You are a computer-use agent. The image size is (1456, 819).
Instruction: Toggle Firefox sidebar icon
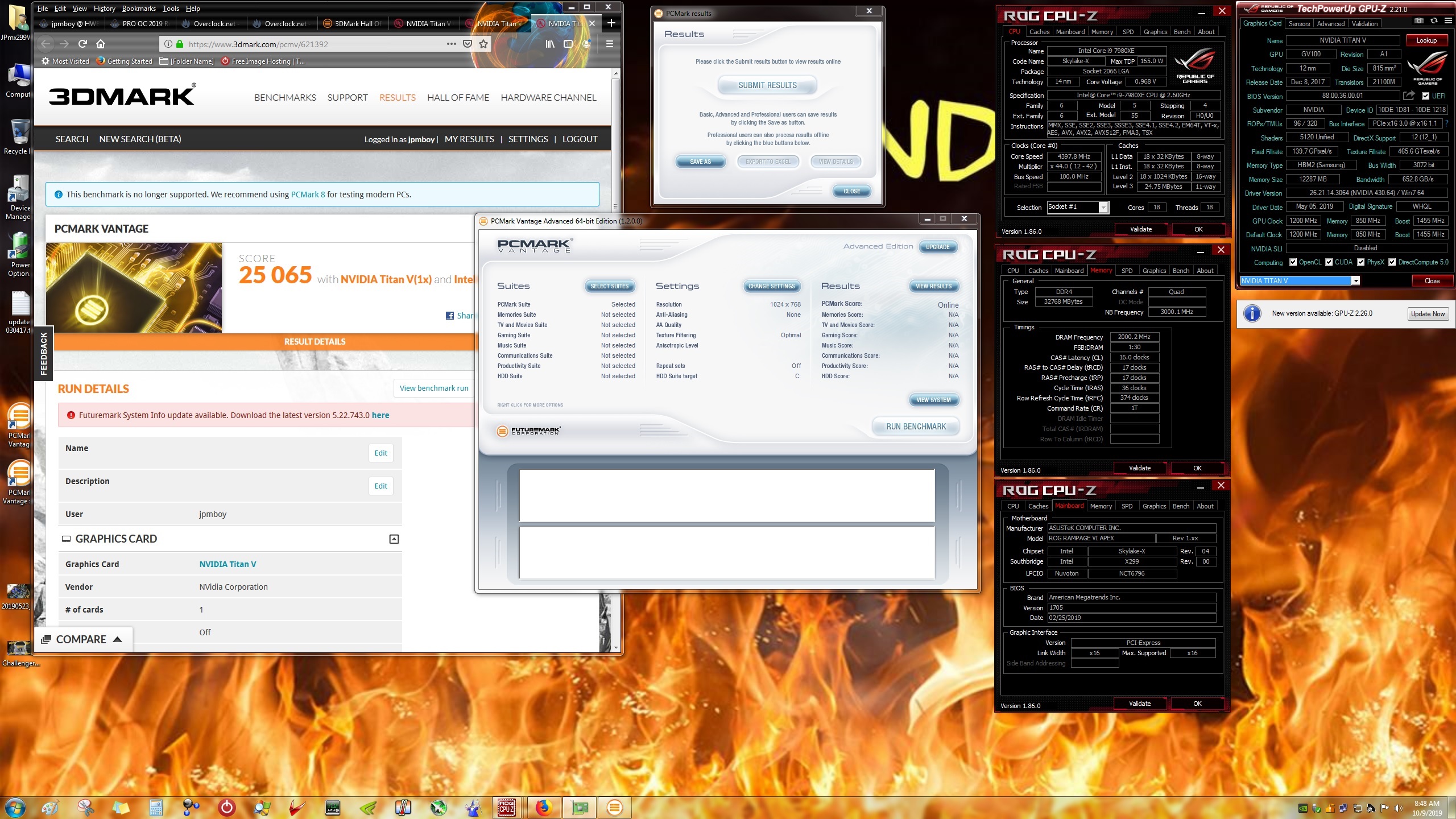pos(568,44)
